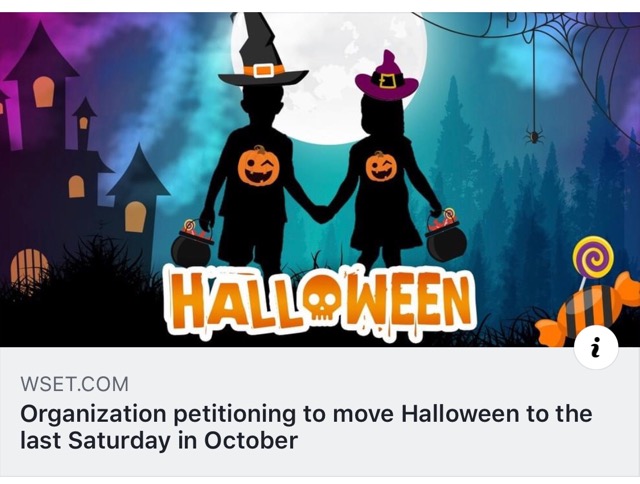Click the candy cauldron held by the girl
Image resolution: width=640 pixels, height=484 pixels.
tap(445, 237)
